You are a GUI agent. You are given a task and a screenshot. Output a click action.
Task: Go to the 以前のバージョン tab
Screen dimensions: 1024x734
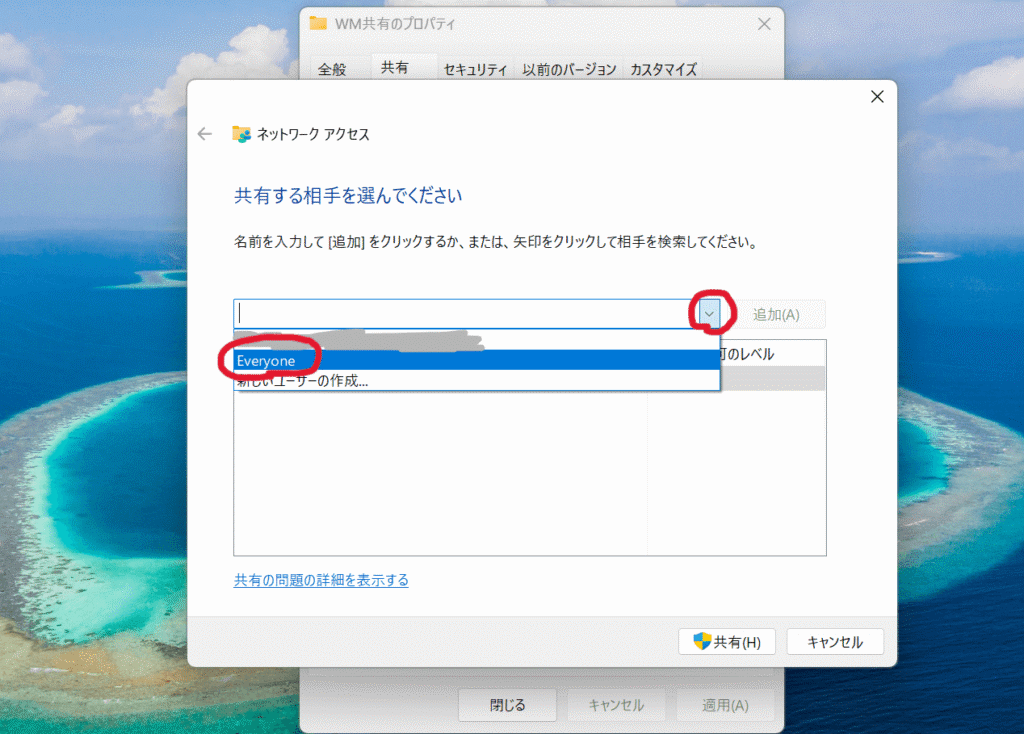[569, 70]
